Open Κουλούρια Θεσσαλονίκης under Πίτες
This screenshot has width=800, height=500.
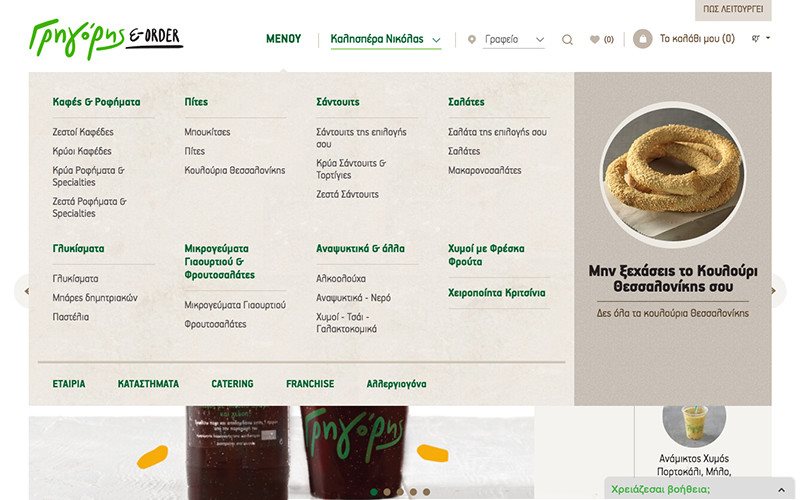[235, 170]
